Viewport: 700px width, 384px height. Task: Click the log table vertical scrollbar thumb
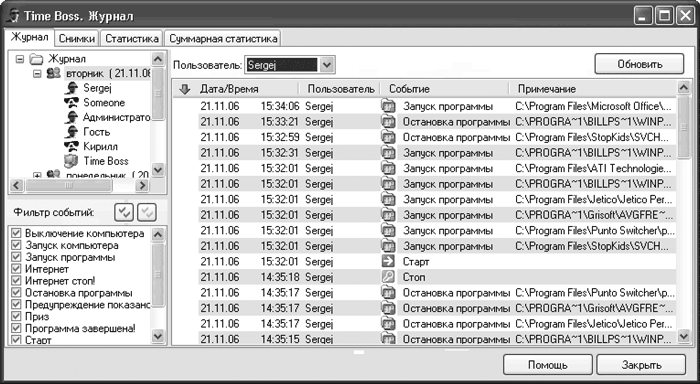pyautogui.click(x=683, y=127)
